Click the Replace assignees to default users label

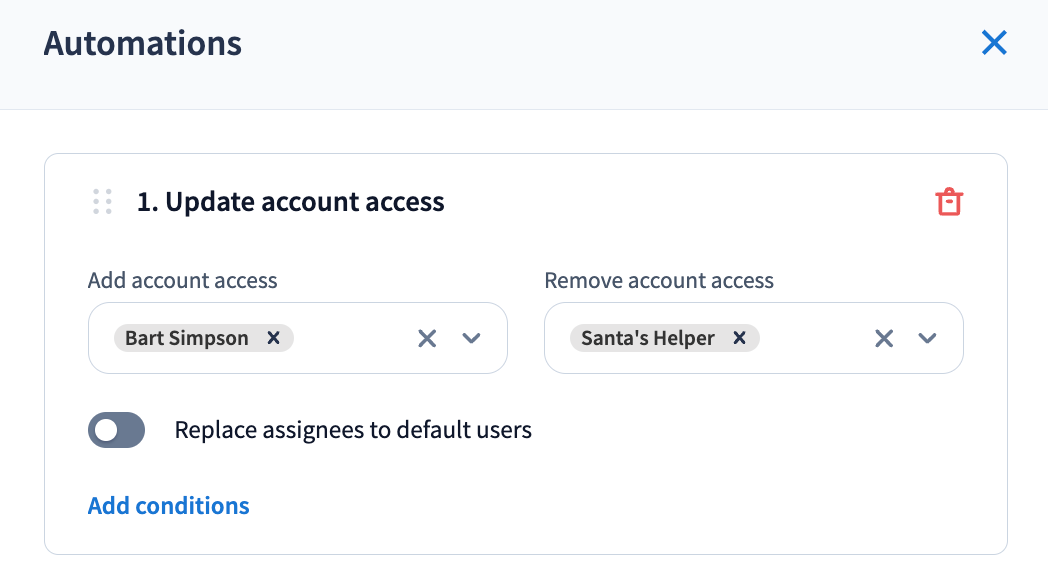[x=353, y=431]
